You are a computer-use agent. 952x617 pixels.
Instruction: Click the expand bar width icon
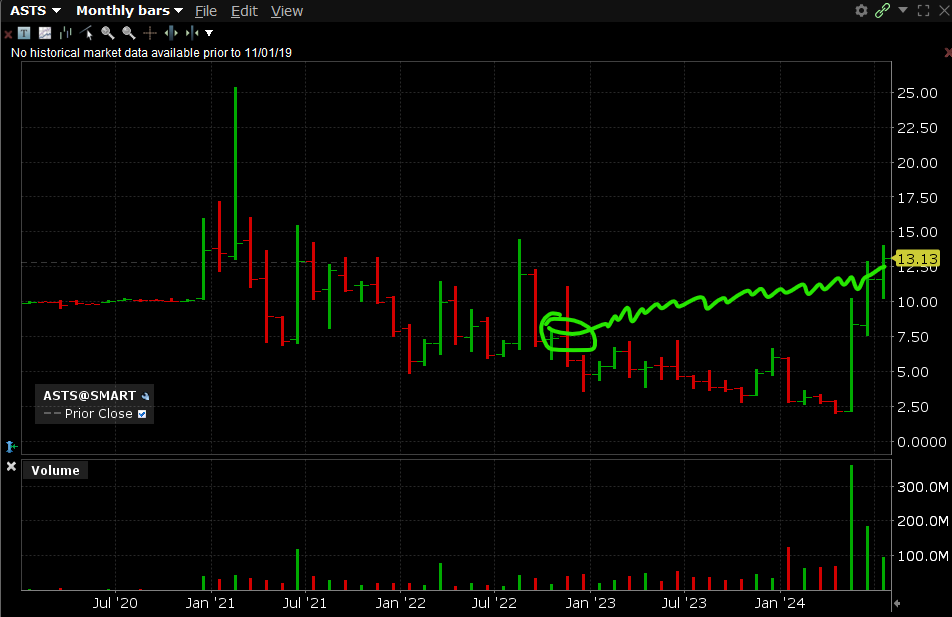171,33
